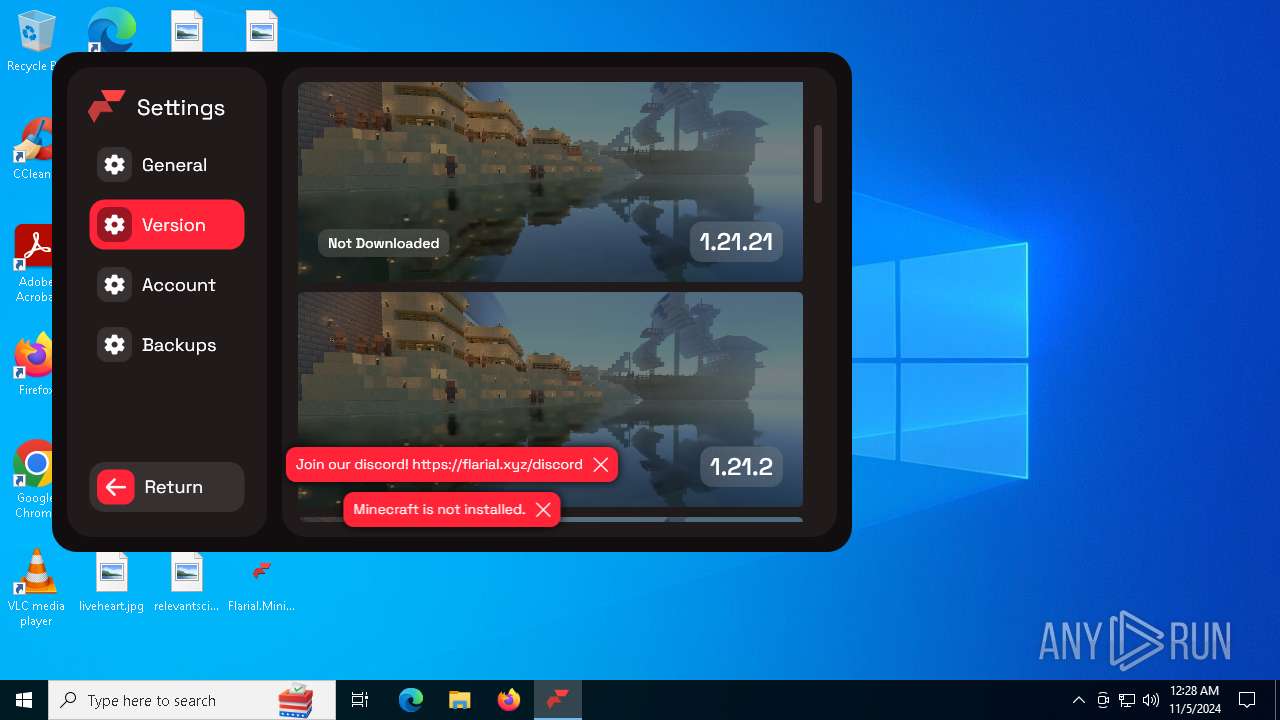Screen dimensions: 1280x720
Task: Show hidden system tray icons
Action: coord(1078,700)
